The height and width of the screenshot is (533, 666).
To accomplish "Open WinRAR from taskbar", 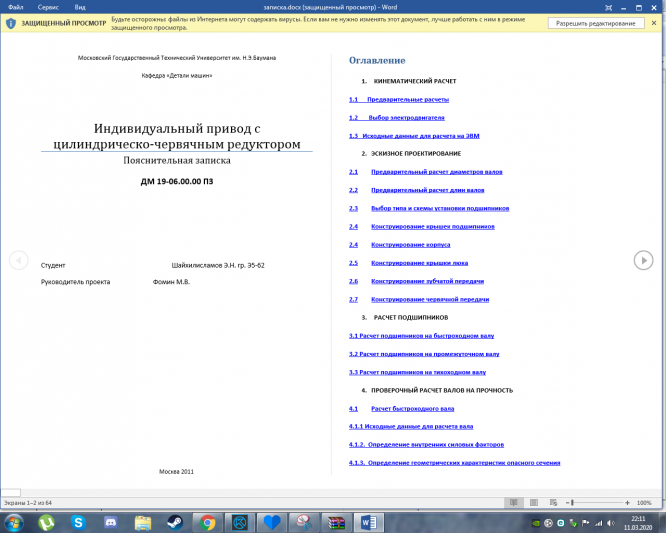I will tap(336, 523).
